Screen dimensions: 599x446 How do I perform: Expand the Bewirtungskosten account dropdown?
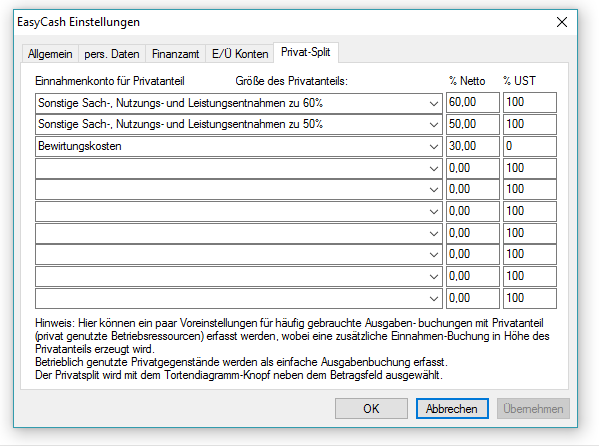(434, 146)
